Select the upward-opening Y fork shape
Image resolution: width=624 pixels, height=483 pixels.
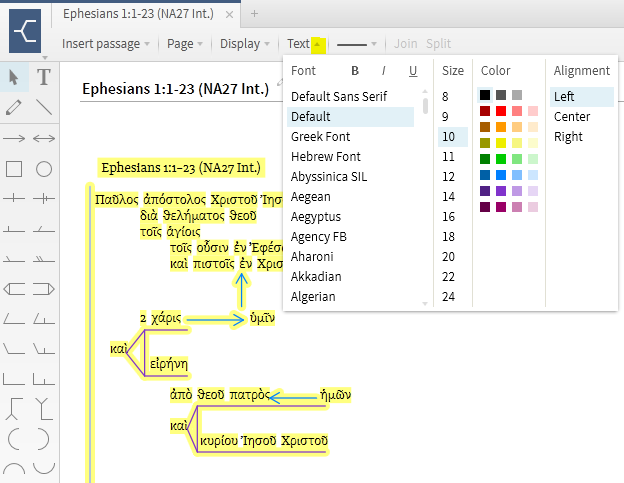[x=44, y=408]
